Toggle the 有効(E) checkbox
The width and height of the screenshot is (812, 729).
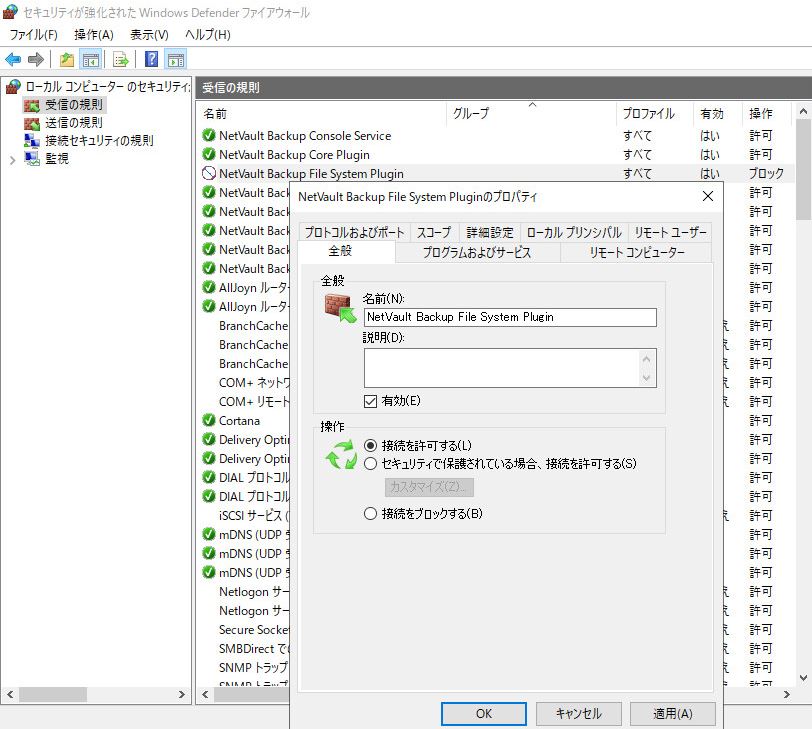(370, 401)
